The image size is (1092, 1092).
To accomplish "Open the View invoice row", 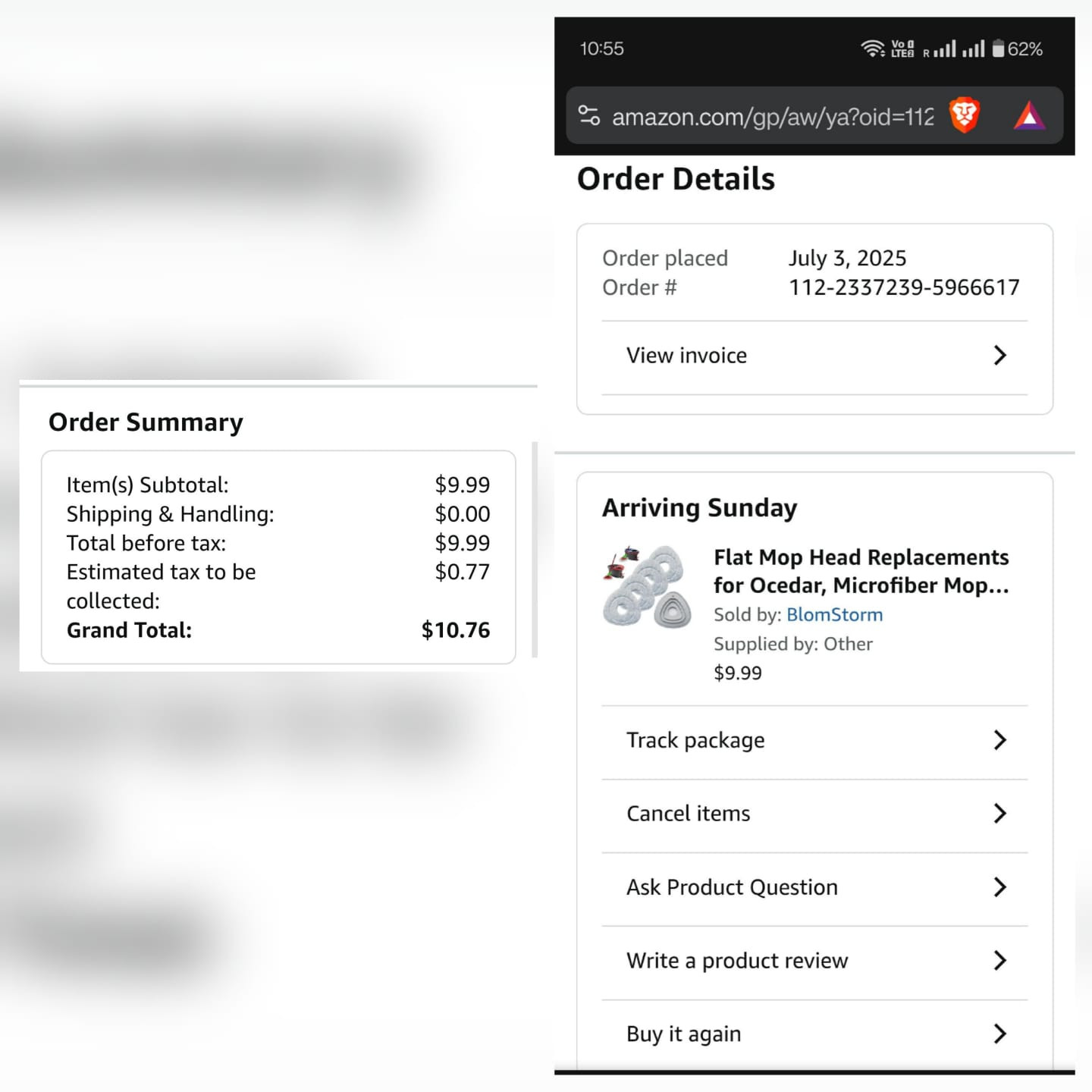I will pos(814,356).
